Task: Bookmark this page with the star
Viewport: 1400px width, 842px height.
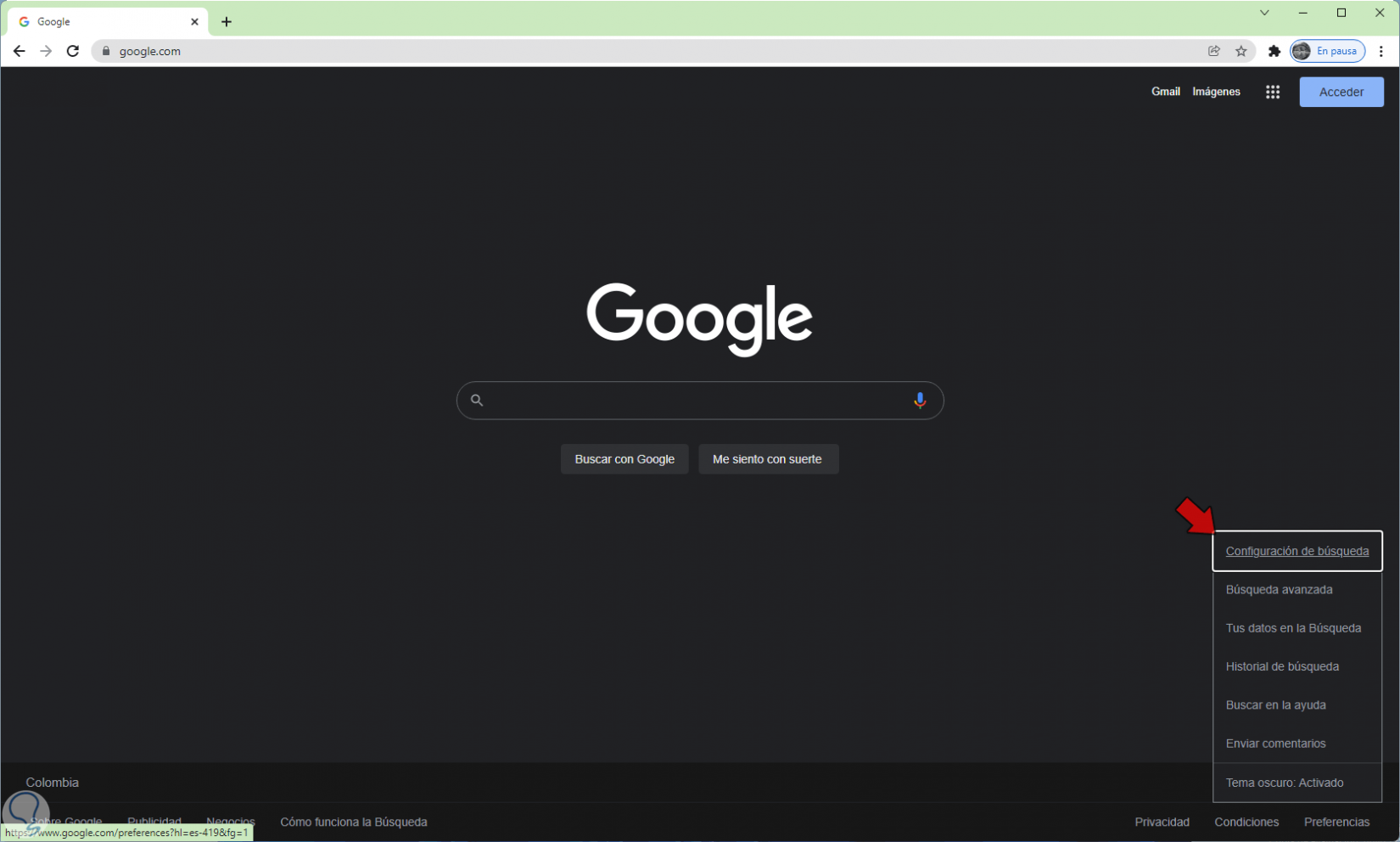Action: 1242,51
